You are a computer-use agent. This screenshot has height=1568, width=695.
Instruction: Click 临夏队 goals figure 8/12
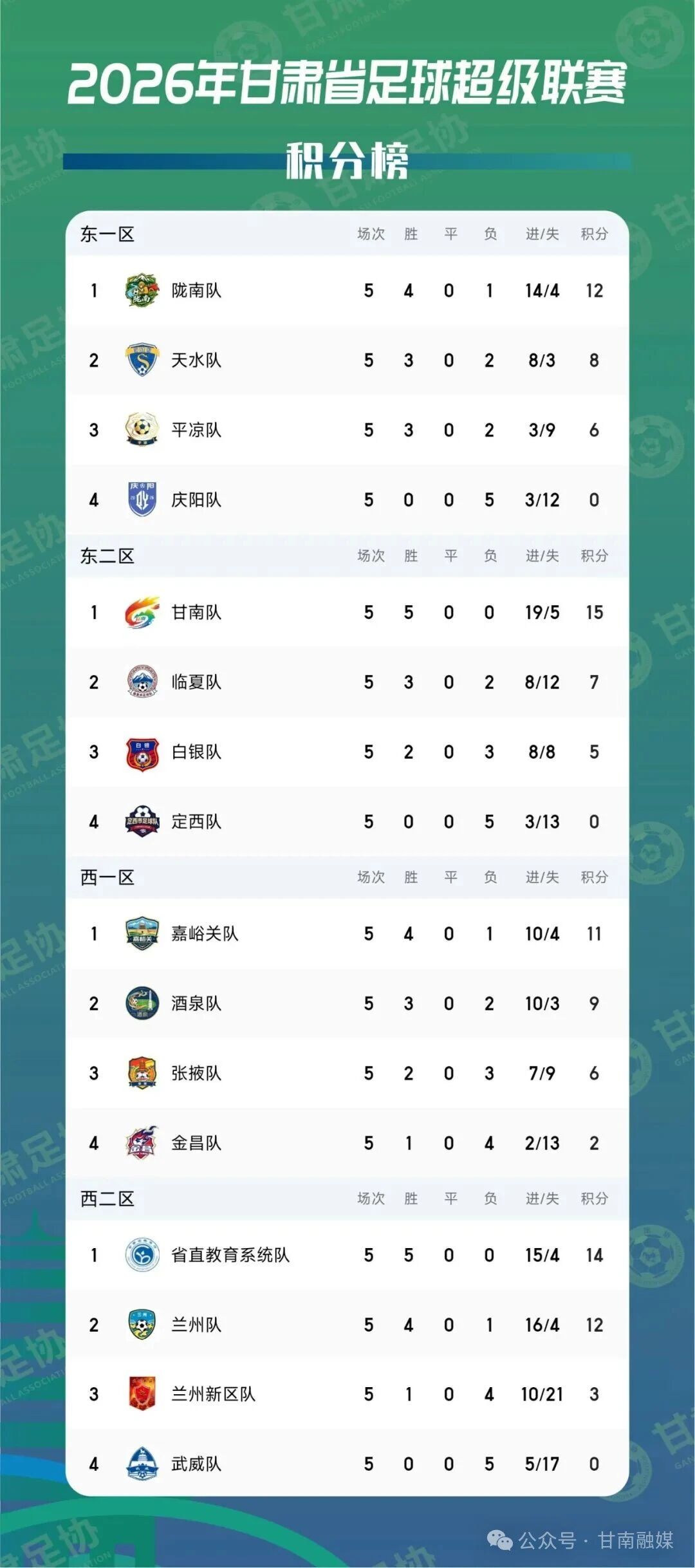(x=542, y=682)
